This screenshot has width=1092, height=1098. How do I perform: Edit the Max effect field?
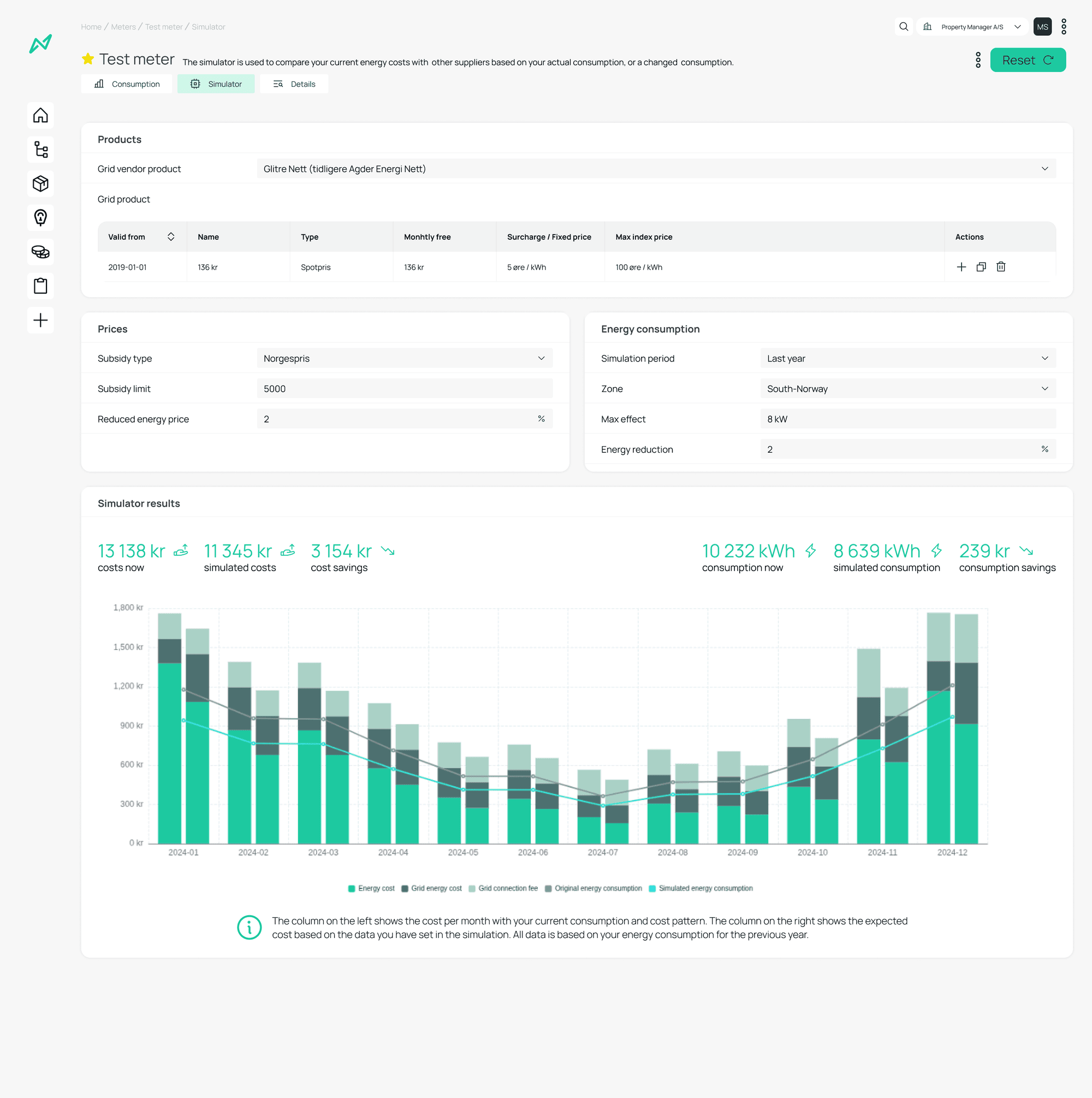(x=907, y=419)
